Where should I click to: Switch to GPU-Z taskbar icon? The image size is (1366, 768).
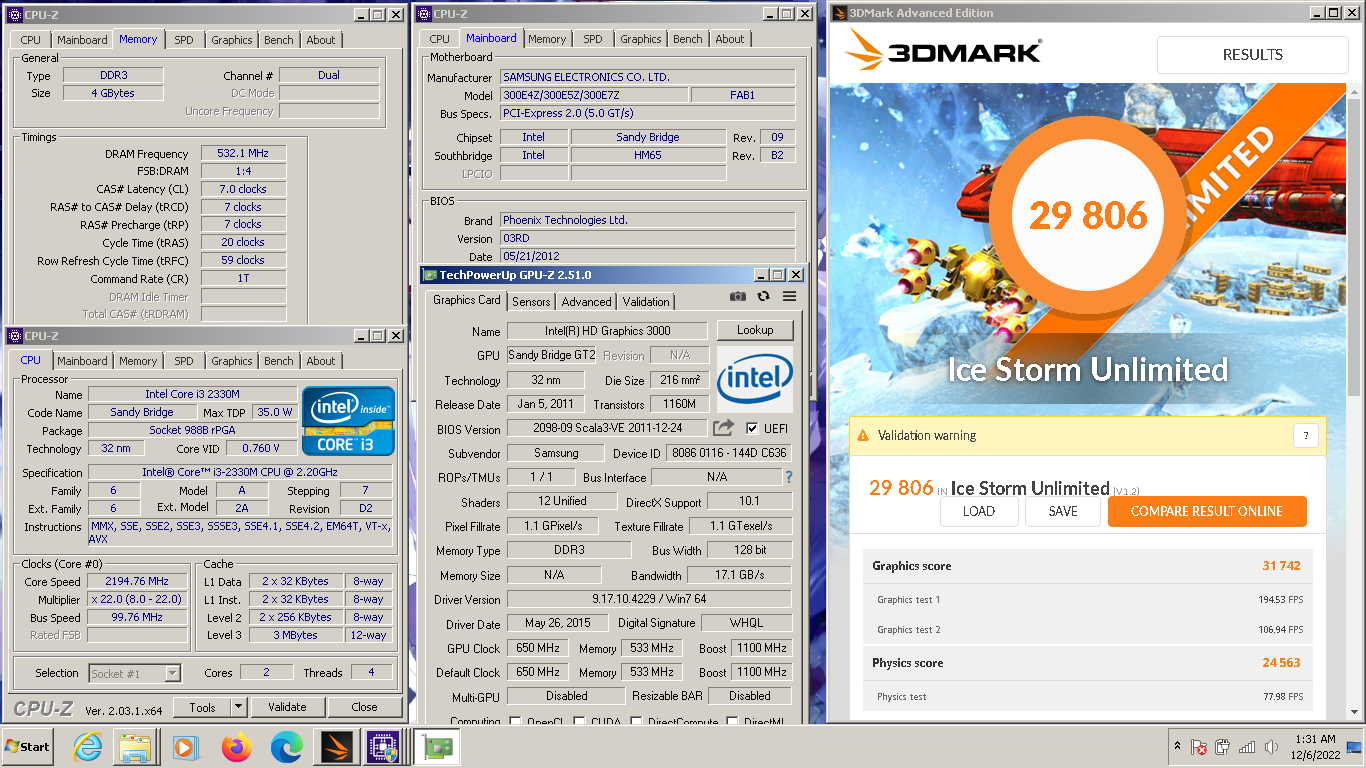click(435, 746)
